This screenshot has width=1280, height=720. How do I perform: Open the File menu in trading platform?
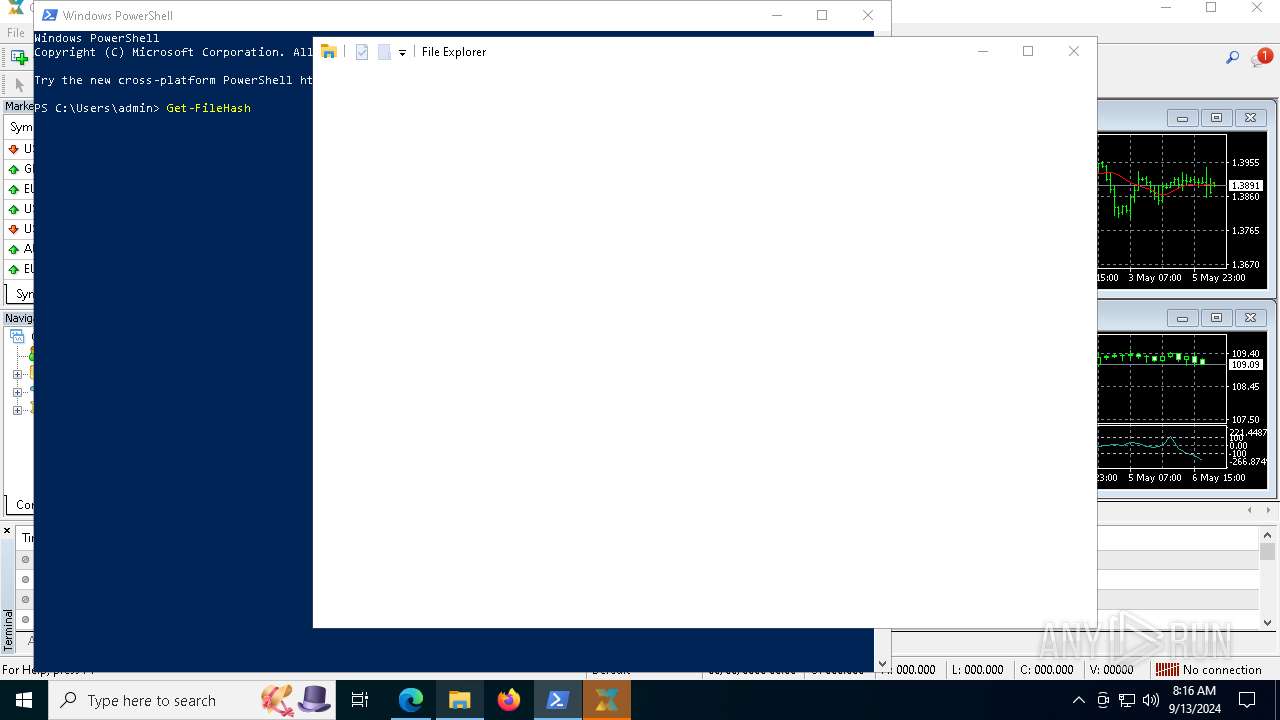point(16,33)
